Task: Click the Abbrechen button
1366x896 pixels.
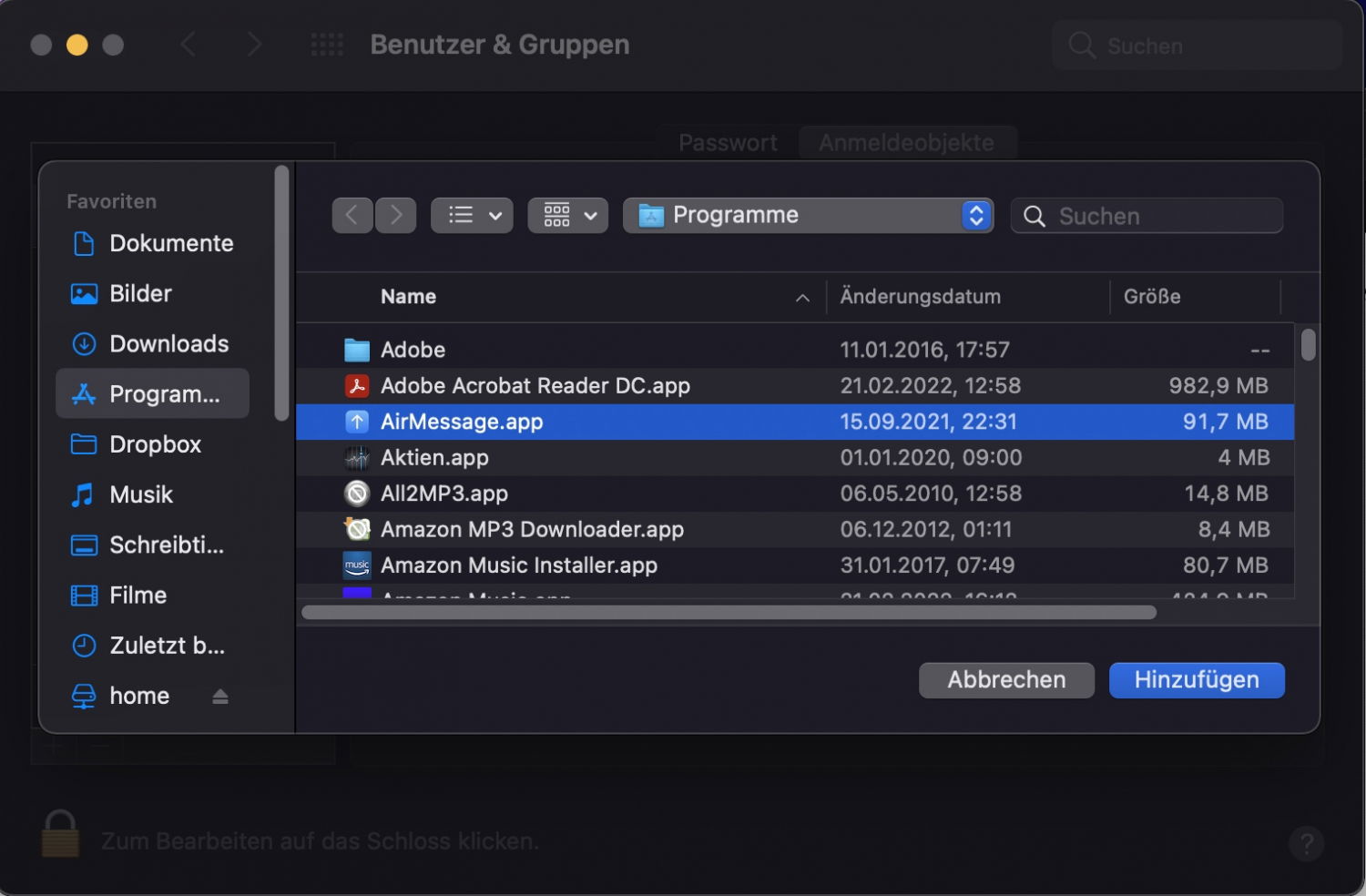Action: pyautogui.click(x=1006, y=680)
